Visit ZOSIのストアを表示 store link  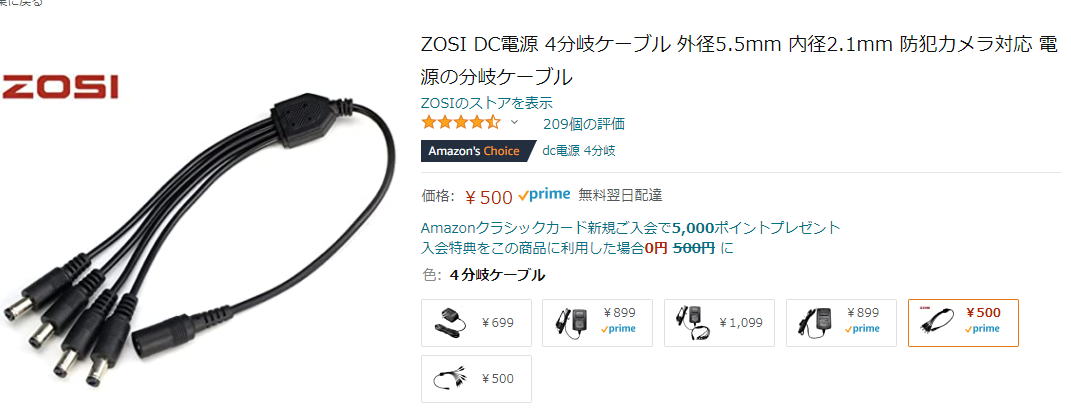click(x=487, y=103)
